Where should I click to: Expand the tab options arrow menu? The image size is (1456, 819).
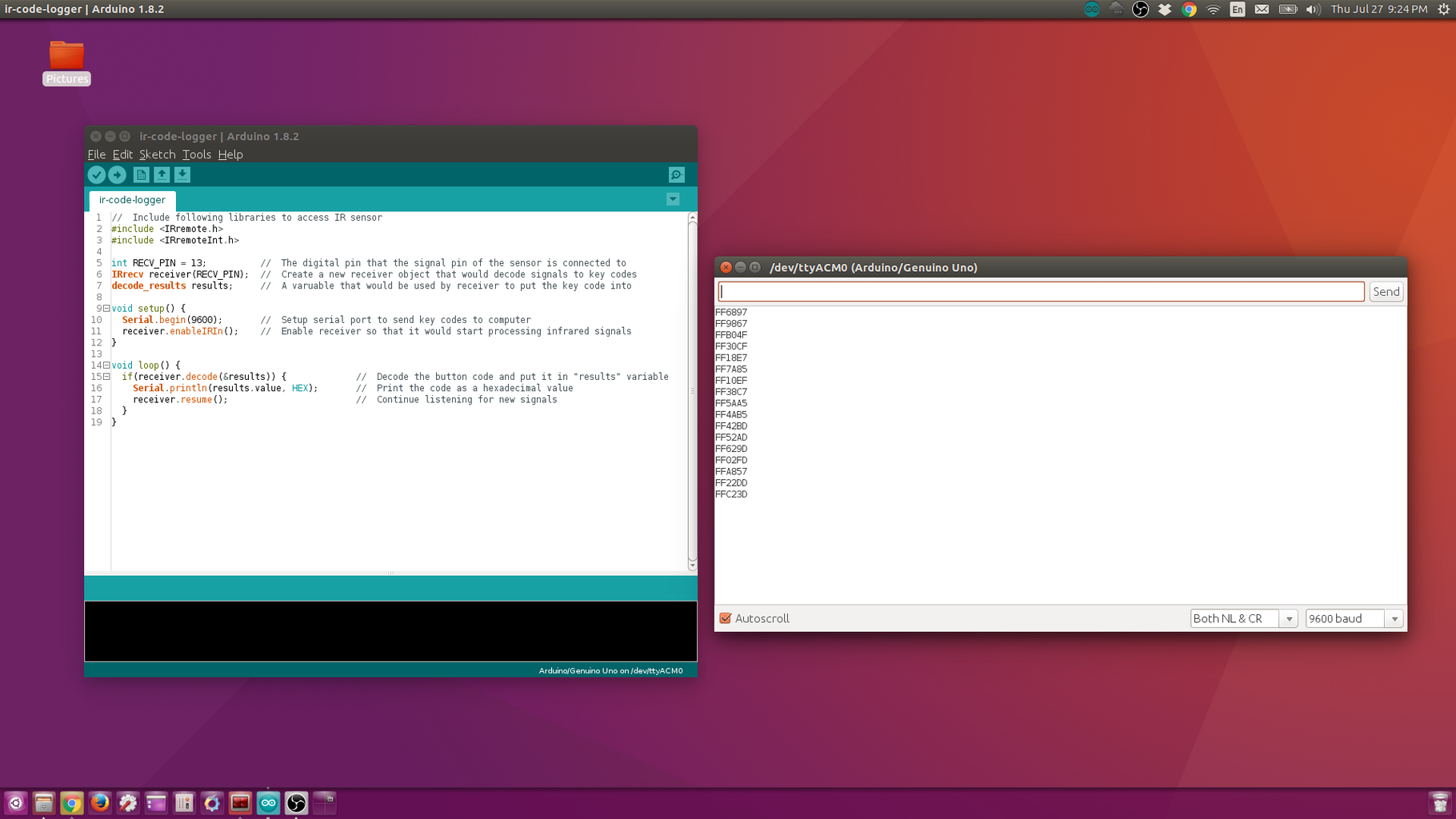coord(673,199)
